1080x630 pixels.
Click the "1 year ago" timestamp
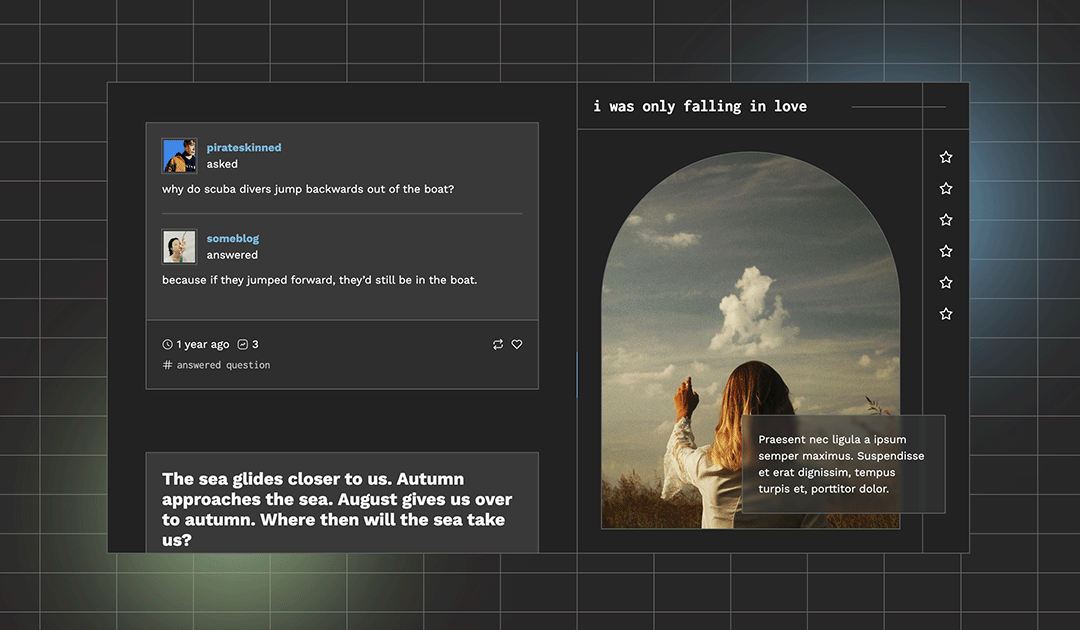click(x=201, y=344)
